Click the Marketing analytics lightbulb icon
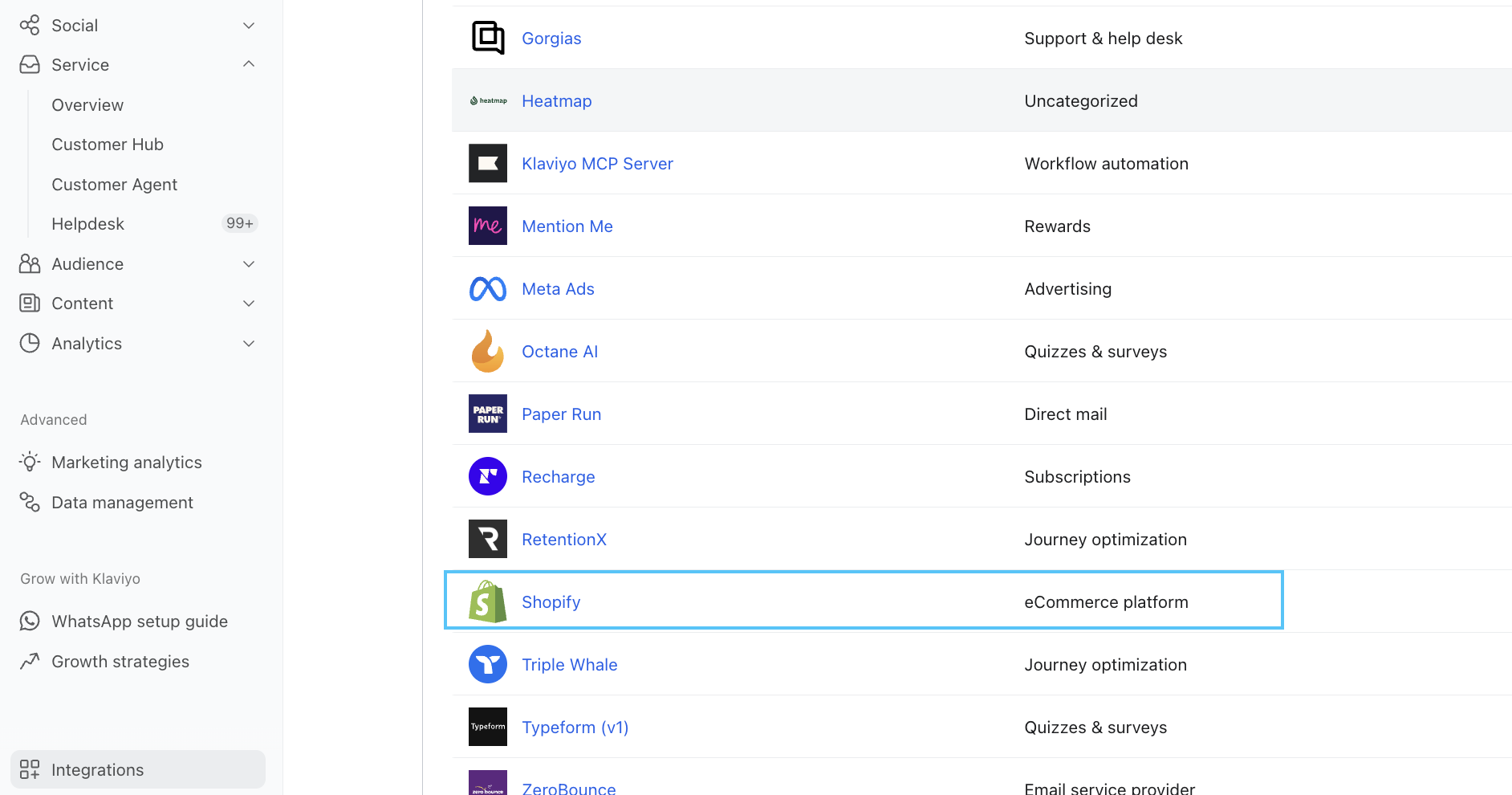Image resolution: width=1512 pixels, height=795 pixels. tap(30, 462)
